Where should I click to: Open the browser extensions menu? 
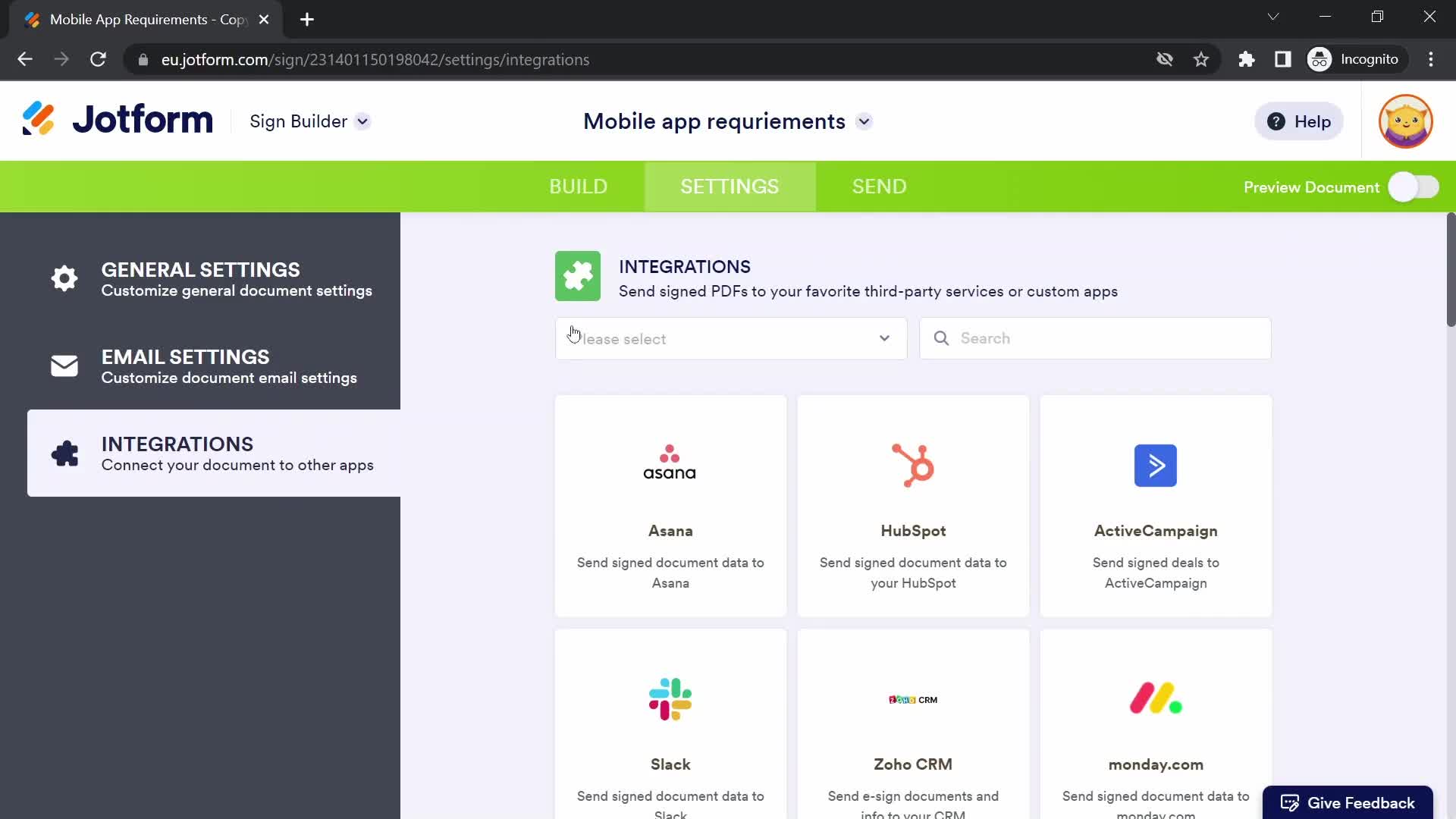tap(1246, 59)
